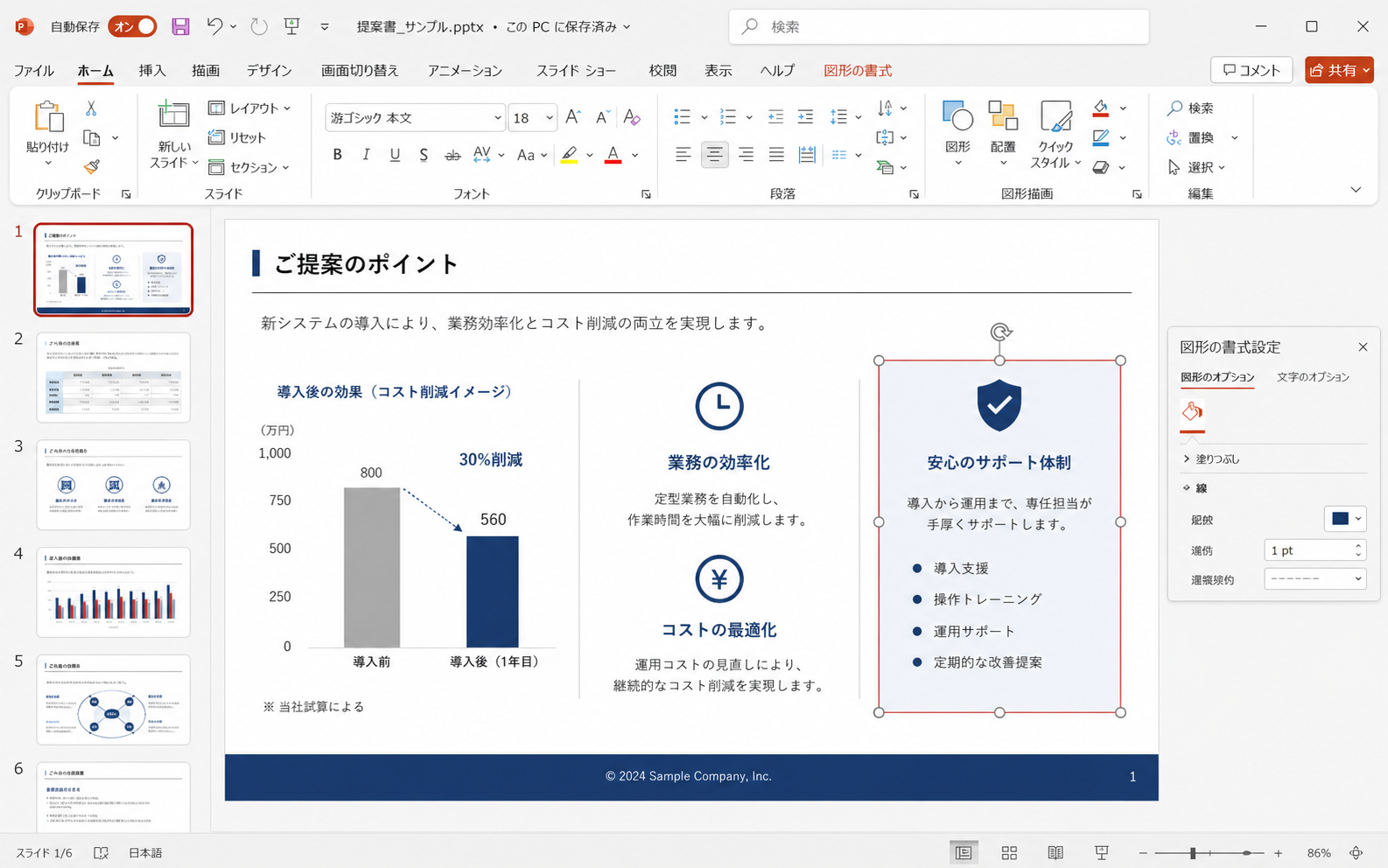This screenshot has width=1388, height=868.
Task: Collapse the 線 line section
Action: tap(1195, 487)
